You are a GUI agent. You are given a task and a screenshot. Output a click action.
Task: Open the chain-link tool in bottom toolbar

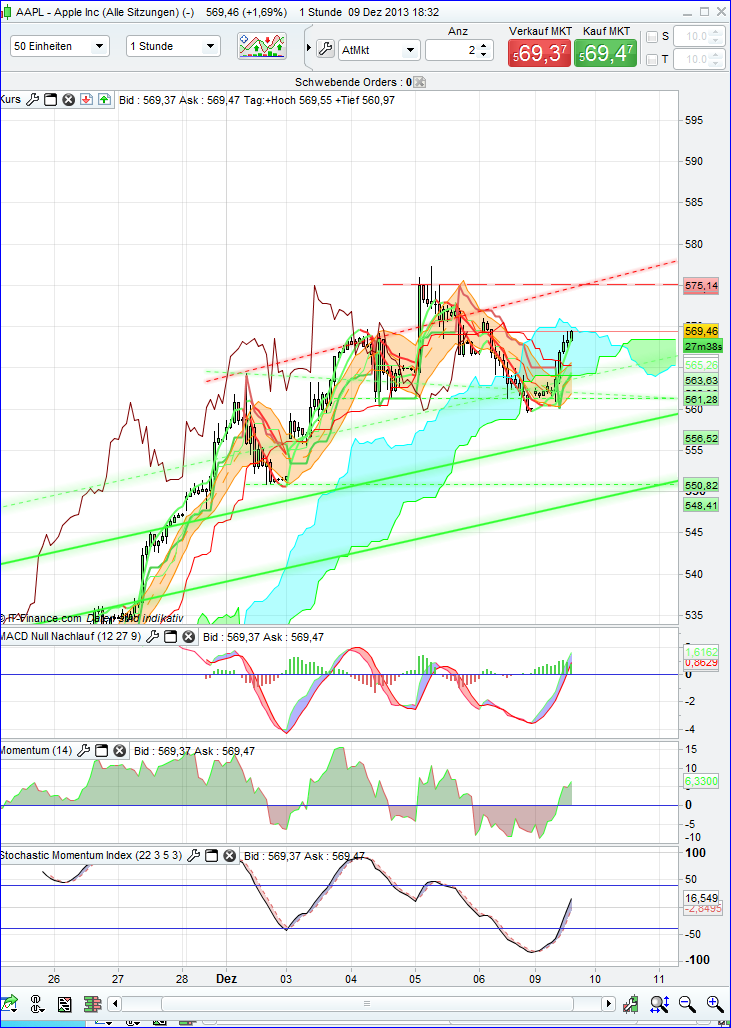[x=37, y=1004]
